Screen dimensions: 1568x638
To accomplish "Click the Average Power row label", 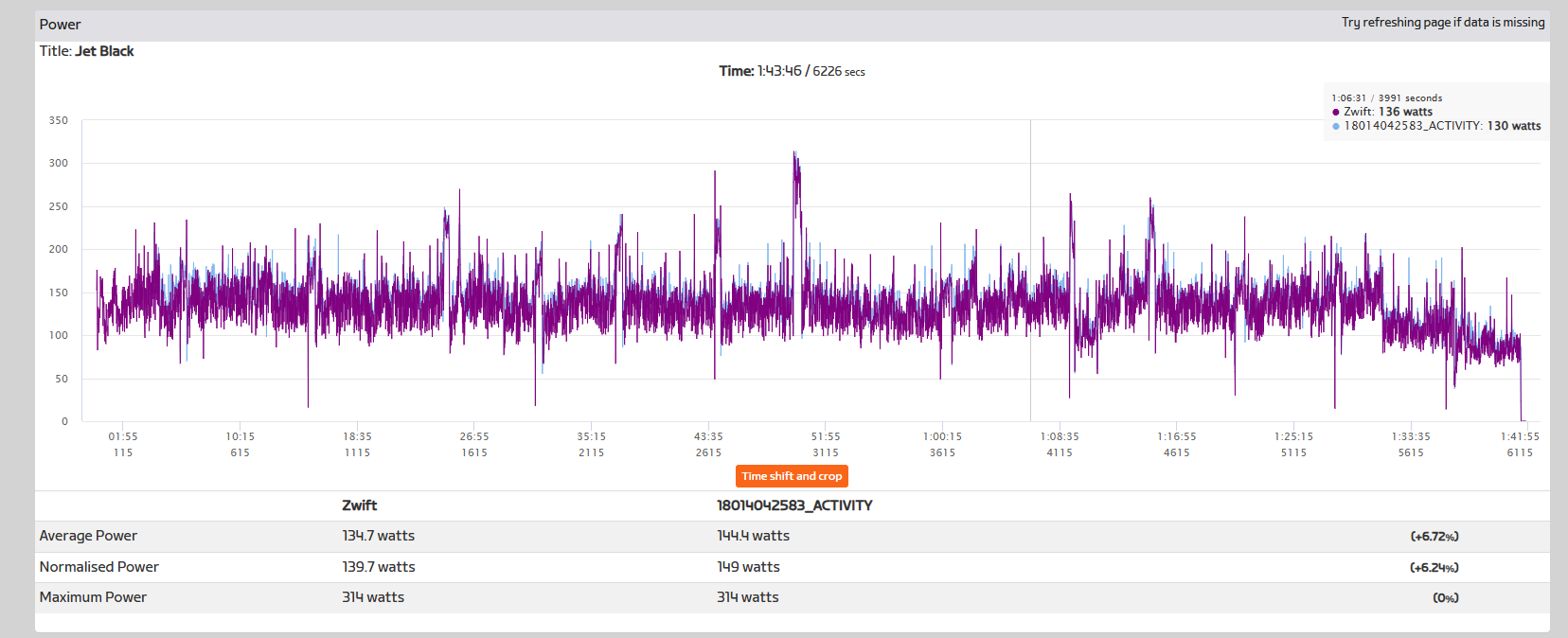I will click(88, 536).
